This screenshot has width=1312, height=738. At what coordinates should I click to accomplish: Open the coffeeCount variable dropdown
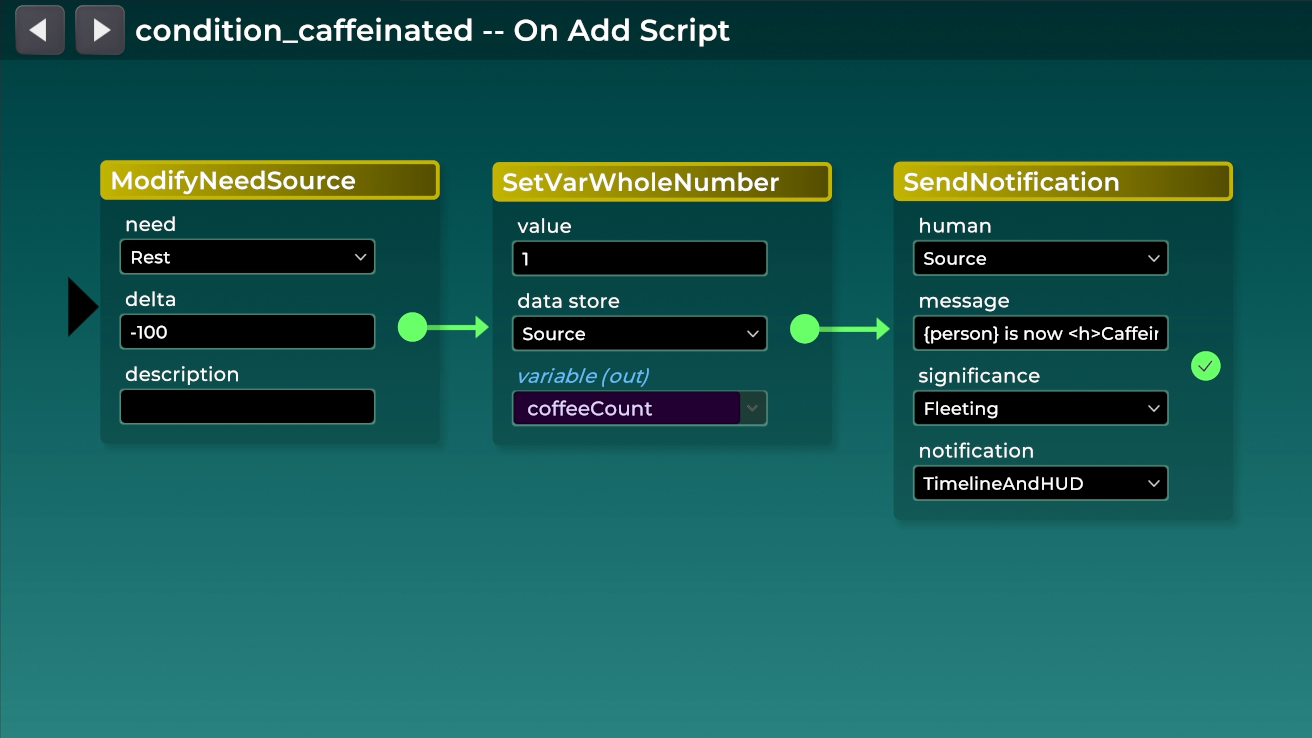click(640, 408)
